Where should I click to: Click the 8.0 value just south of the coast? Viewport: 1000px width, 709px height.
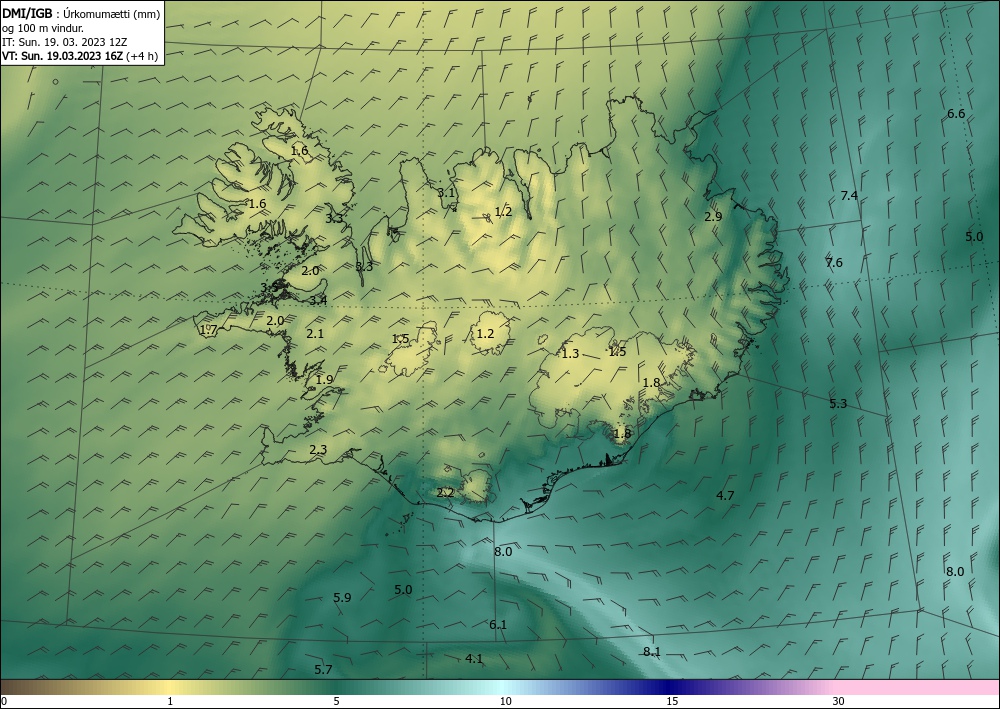(x=503, y=552)
